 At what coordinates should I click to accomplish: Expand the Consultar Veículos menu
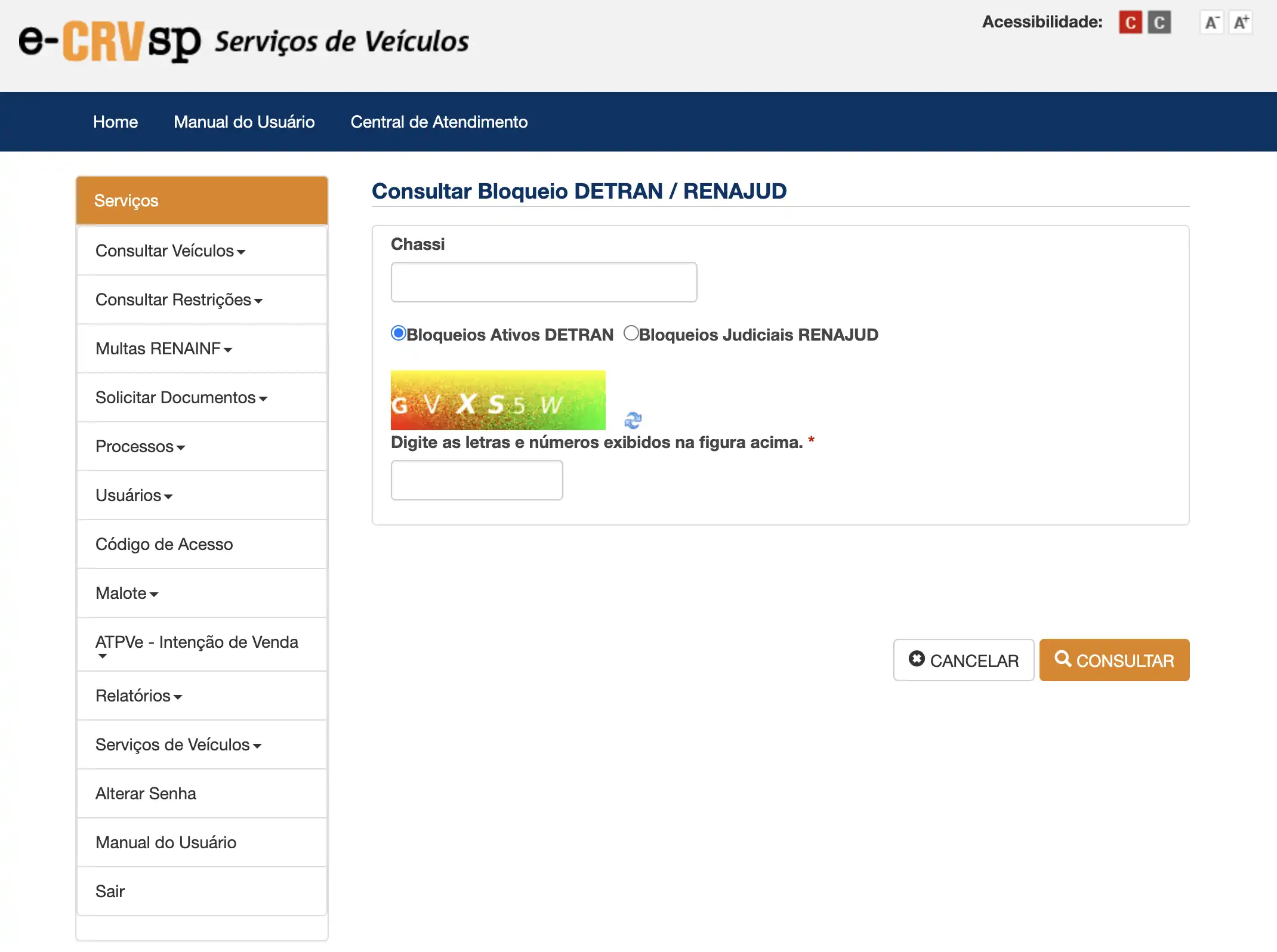coord(170,251)
